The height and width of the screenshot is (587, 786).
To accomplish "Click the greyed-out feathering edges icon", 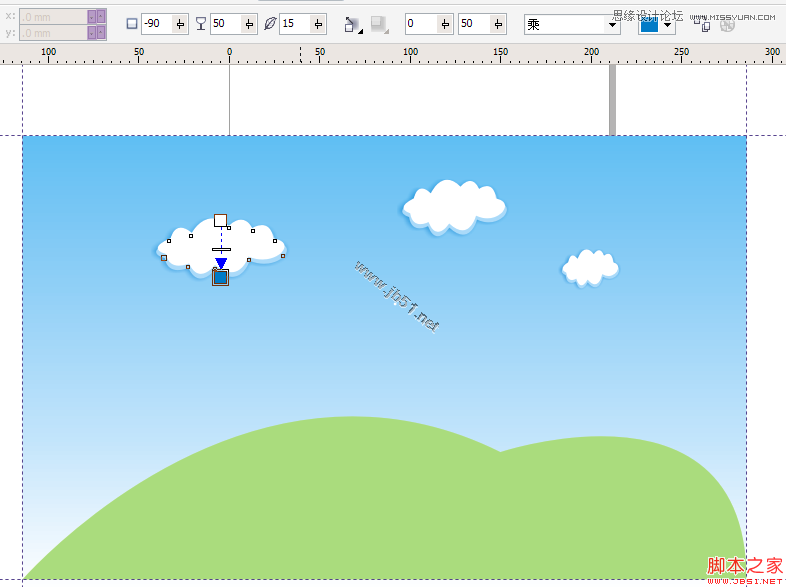I will click(379, 24).
